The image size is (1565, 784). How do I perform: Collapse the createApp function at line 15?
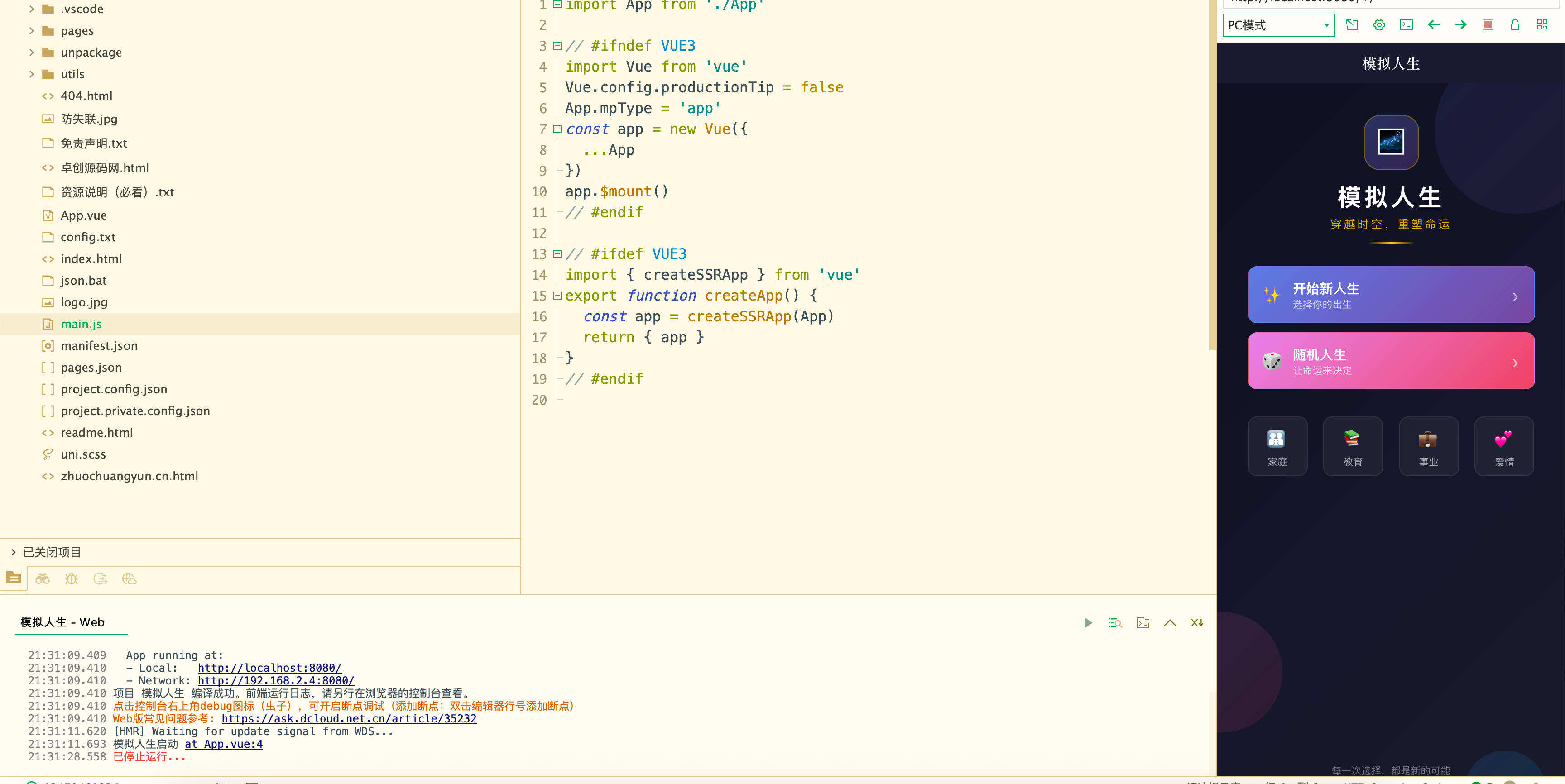(557, 296)
